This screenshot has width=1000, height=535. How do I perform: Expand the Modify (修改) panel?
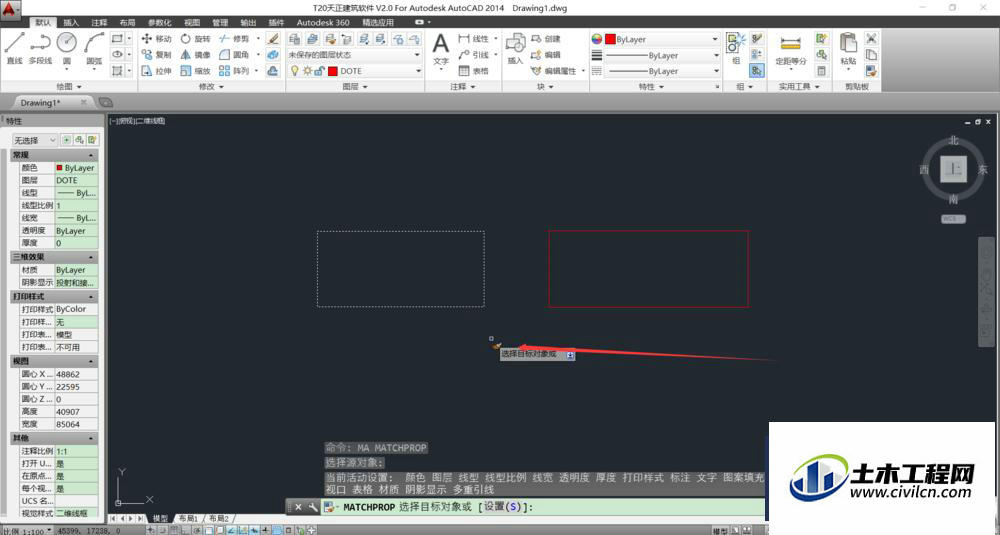211,86
